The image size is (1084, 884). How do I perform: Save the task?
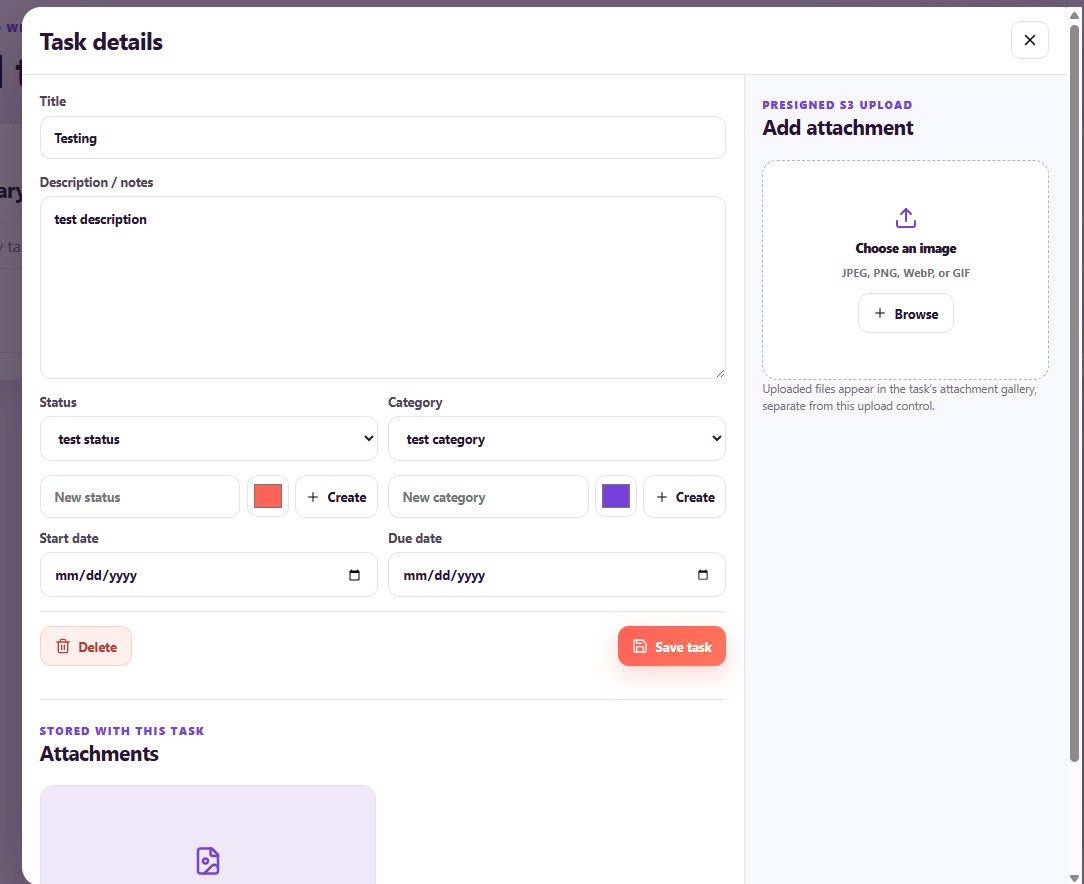pos(671,646)
